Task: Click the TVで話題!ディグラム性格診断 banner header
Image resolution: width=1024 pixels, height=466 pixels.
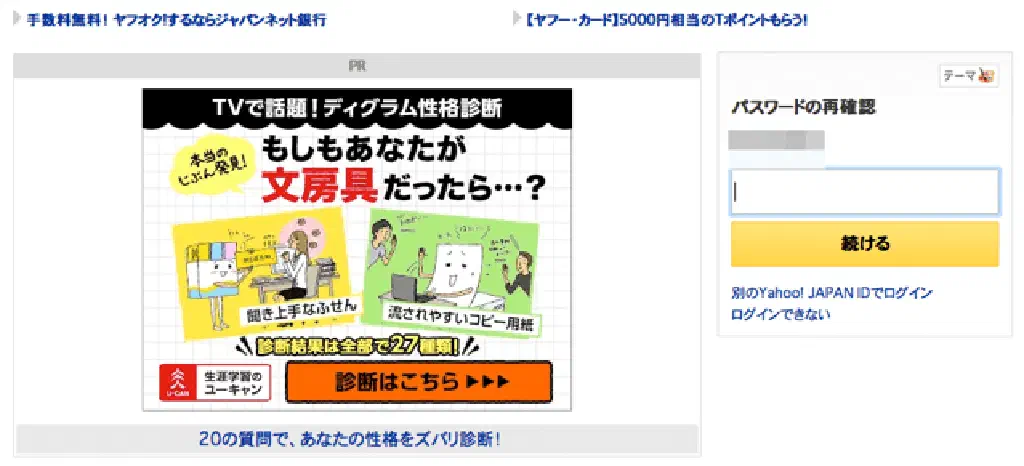Action: 357,108
